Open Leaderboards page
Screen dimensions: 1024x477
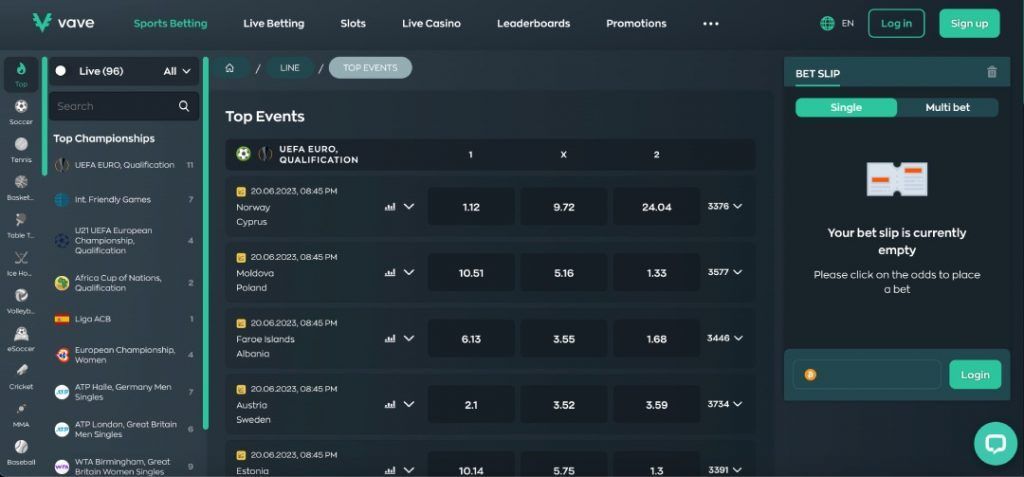(533, 24)
